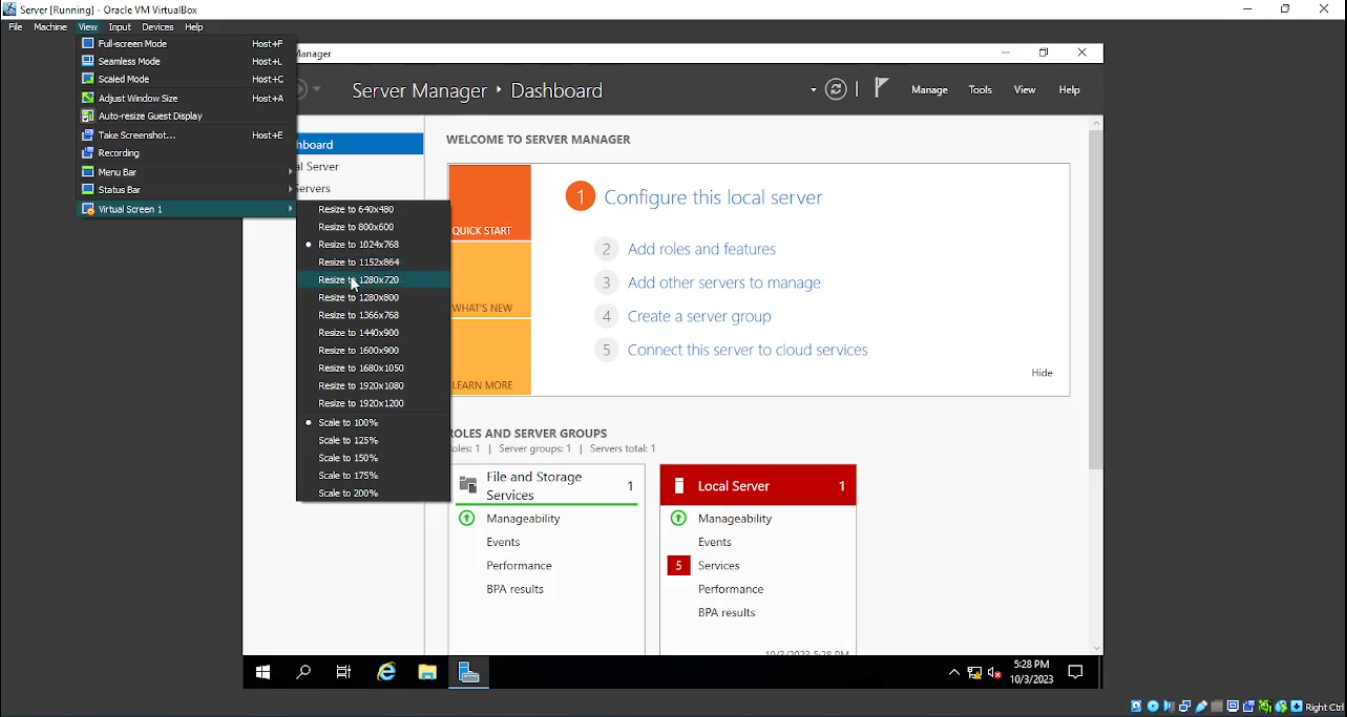Click Add roles and features link
This screenshot has height=717, width=1347.
pyautogui.click(x=701, y=249)
